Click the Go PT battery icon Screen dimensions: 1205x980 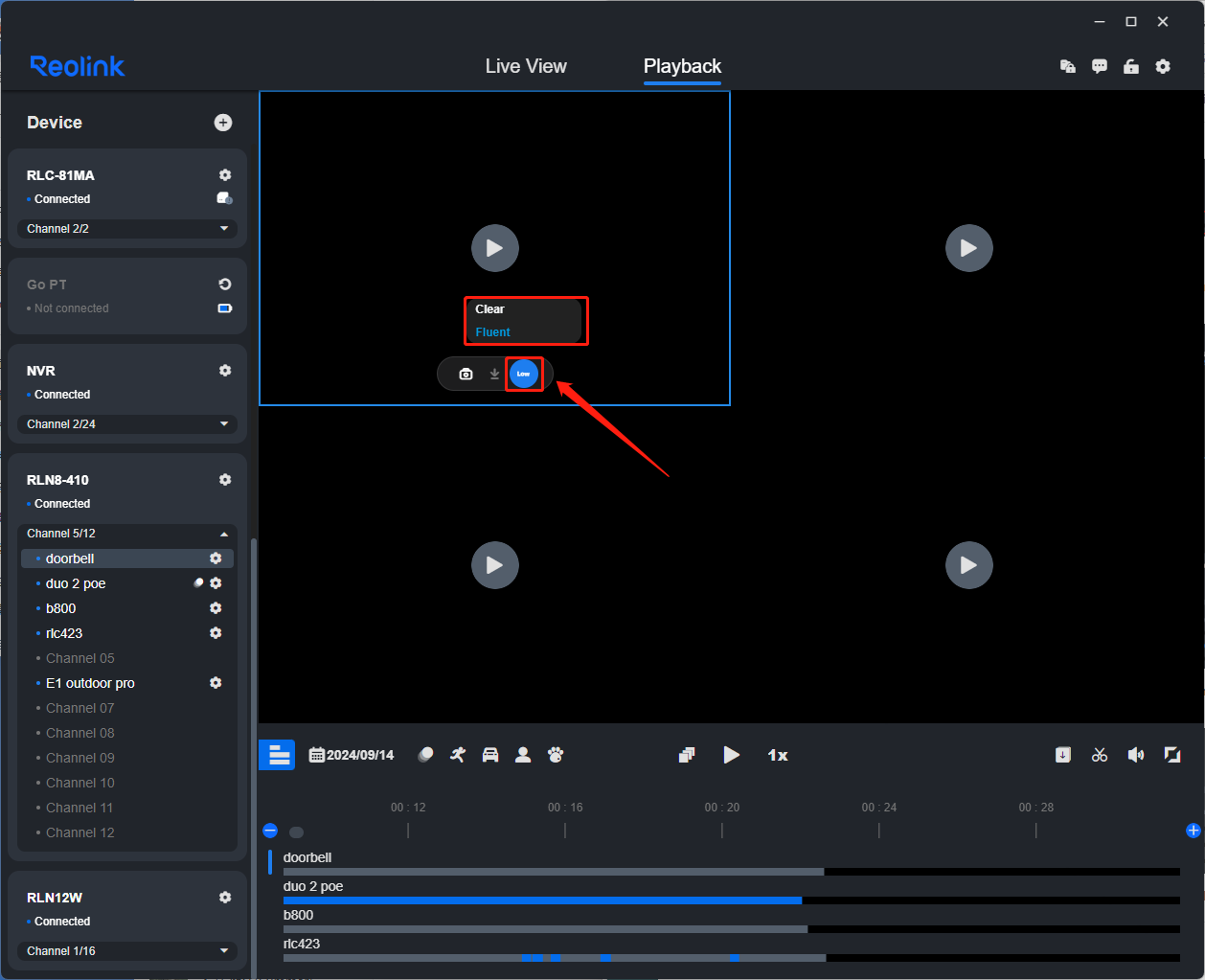click(225, 308)
